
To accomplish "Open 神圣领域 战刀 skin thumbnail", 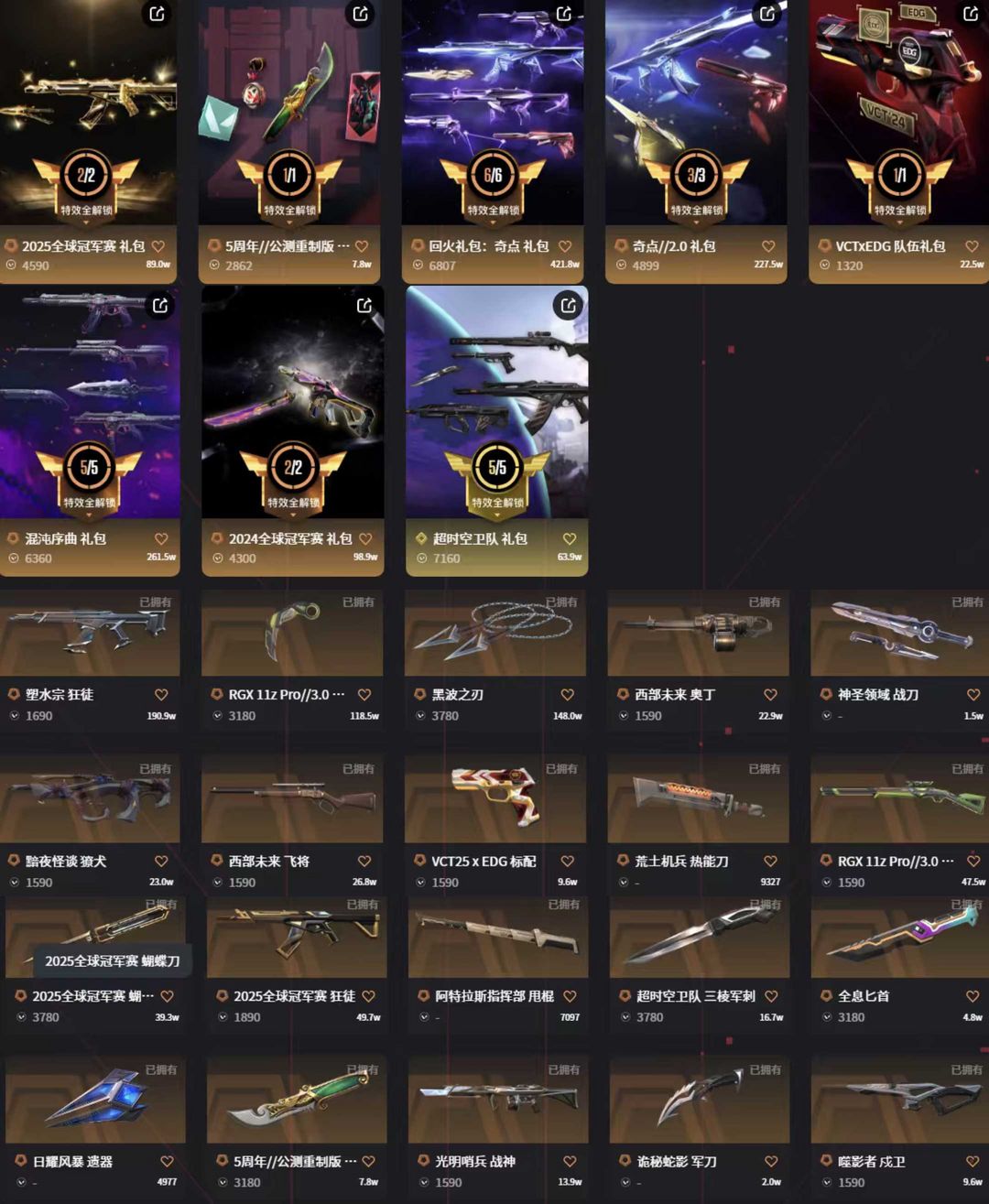I will (x=900, y=634).
